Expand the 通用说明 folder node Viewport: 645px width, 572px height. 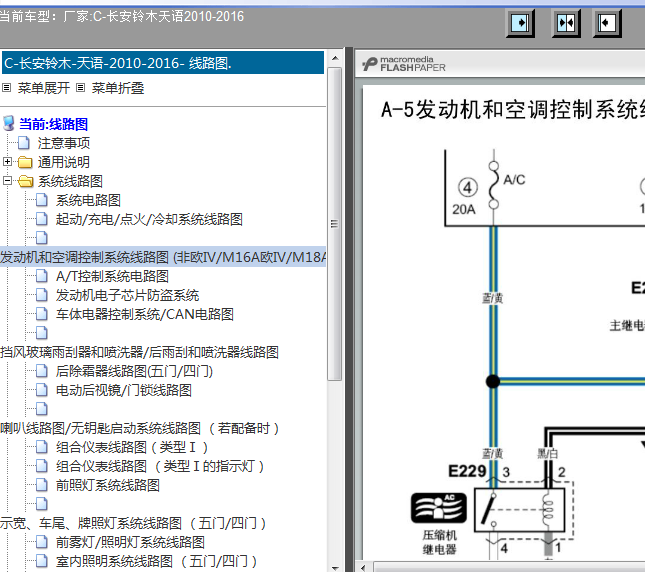coord(7,162)
